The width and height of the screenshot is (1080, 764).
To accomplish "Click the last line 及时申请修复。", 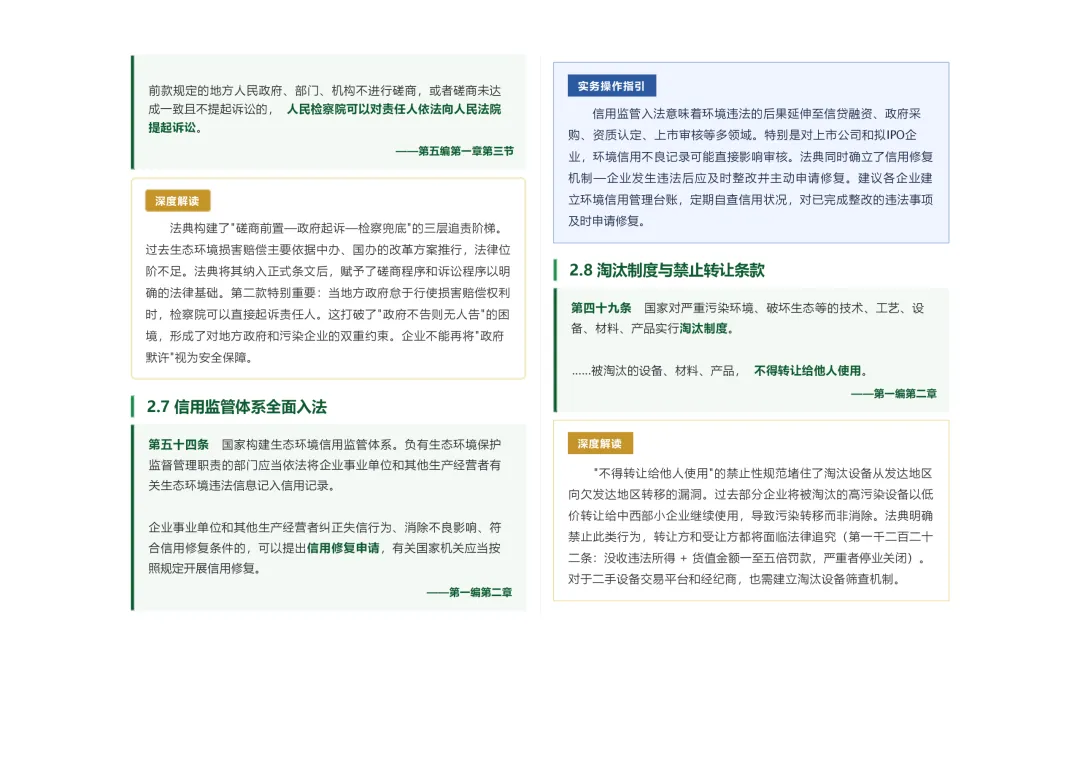I will (606, 222).
